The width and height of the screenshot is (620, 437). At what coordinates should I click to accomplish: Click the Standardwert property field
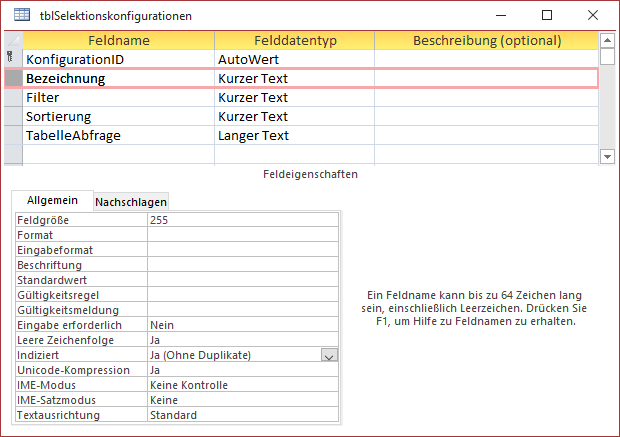(243, 280)
